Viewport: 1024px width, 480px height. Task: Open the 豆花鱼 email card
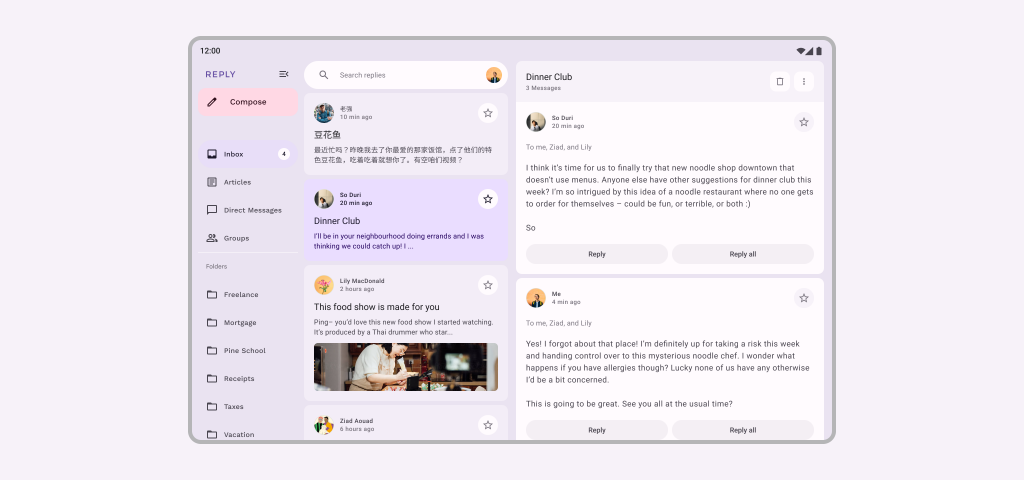pyautogui.click(x=406, y=134)
